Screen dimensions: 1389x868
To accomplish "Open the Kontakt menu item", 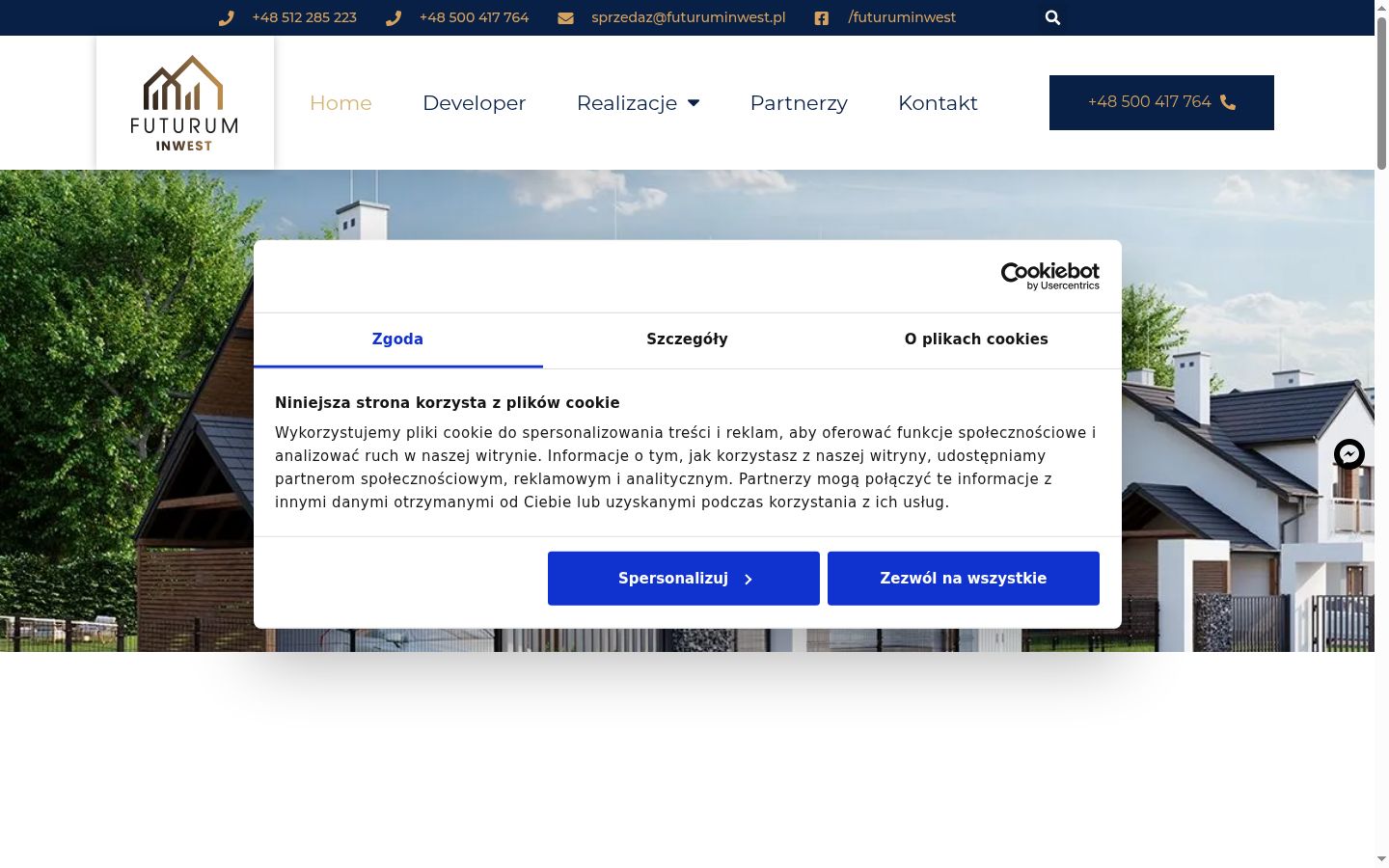I will pyautogui.click(x=938, y=102).
